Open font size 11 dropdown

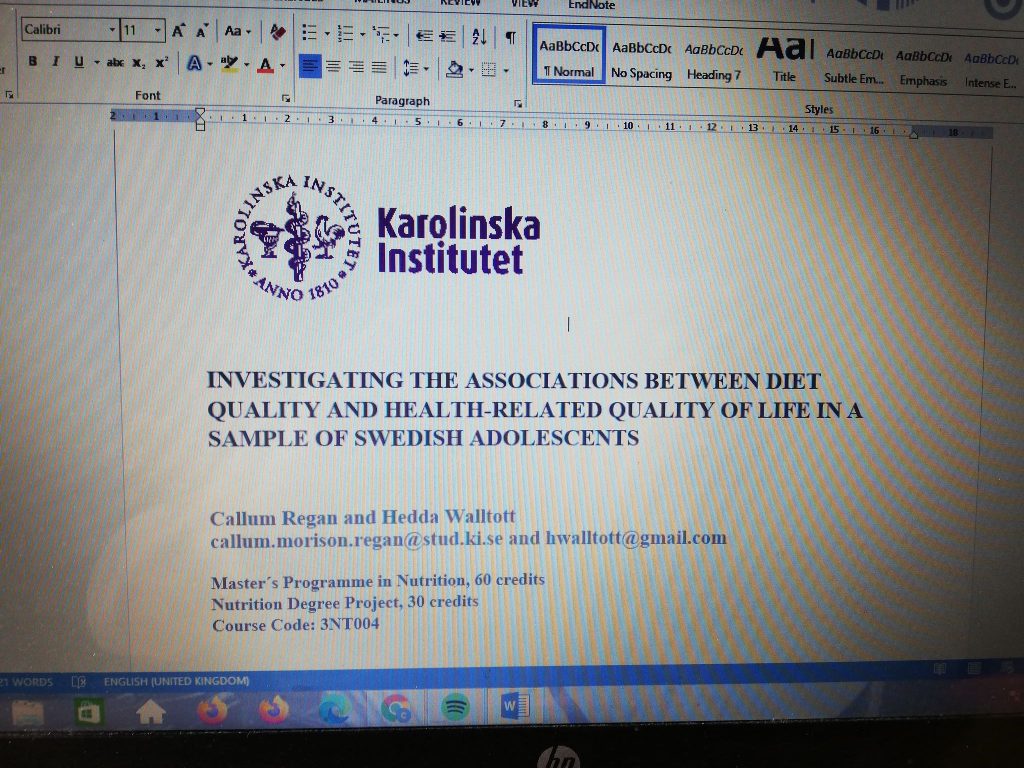(x=157, y=31)
